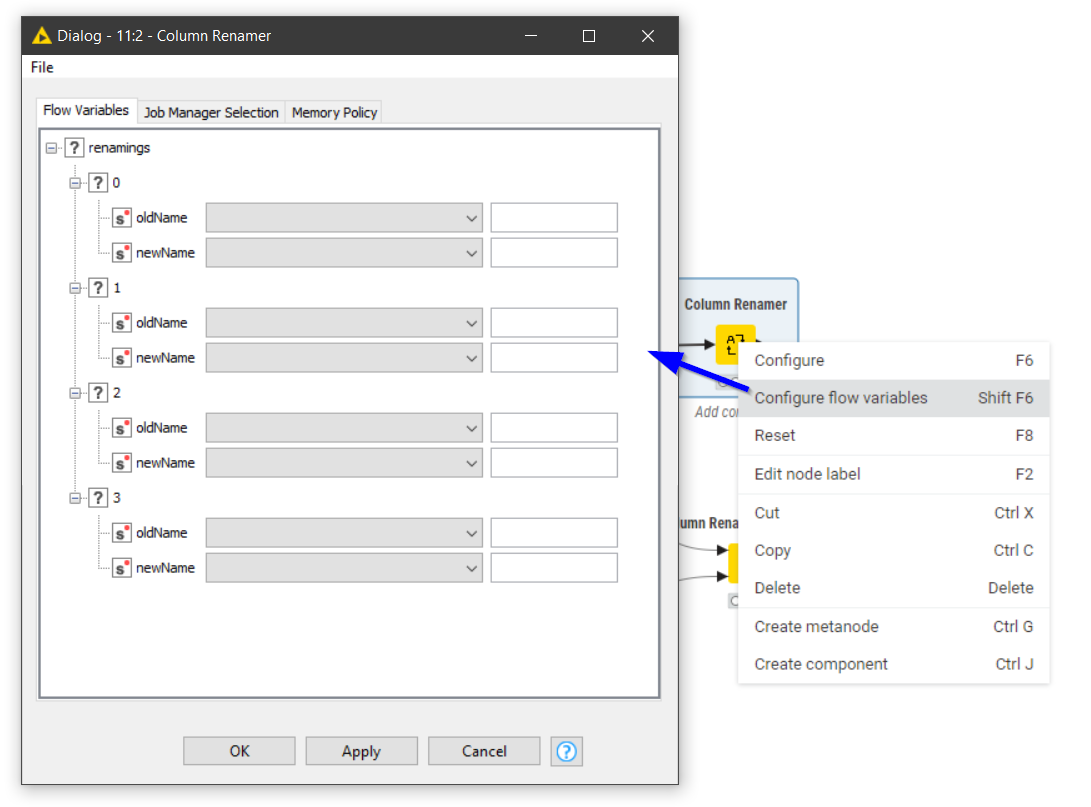Collapse the renamings tree root
Screen dimensions: 1091x807
51,147
